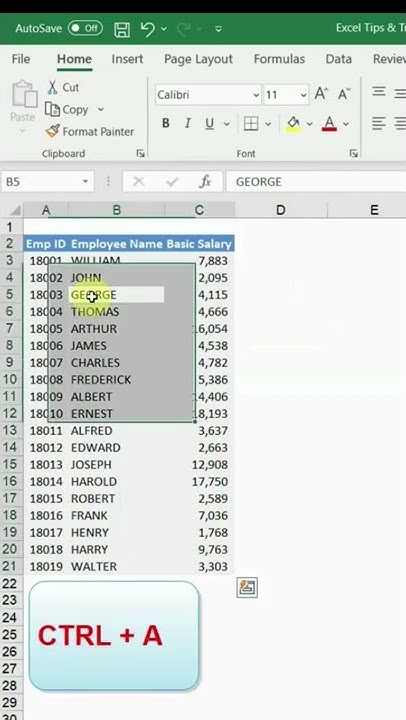Click the Top Align icon
Screen dimensions: 406x720
pyautogui.click(x=378, y=91)
